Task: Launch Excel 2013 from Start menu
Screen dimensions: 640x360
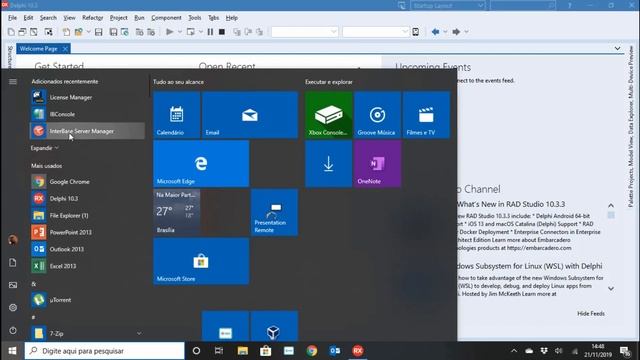Action: point(87,266)
